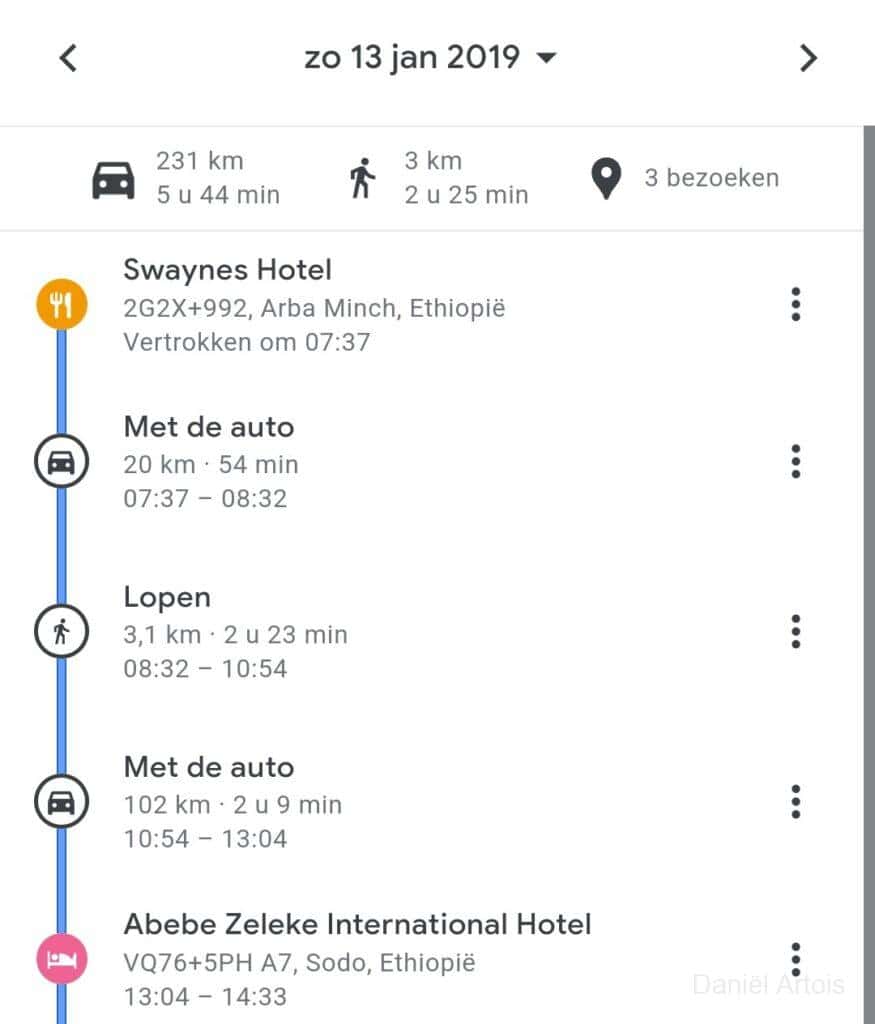Tap the 3 km walking summary
This screenshot has height=1024, width=875.
pos(437,178)
